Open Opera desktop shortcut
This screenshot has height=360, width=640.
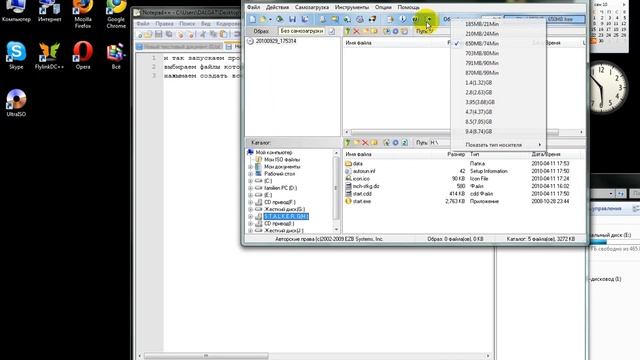(x=83, y=56)
